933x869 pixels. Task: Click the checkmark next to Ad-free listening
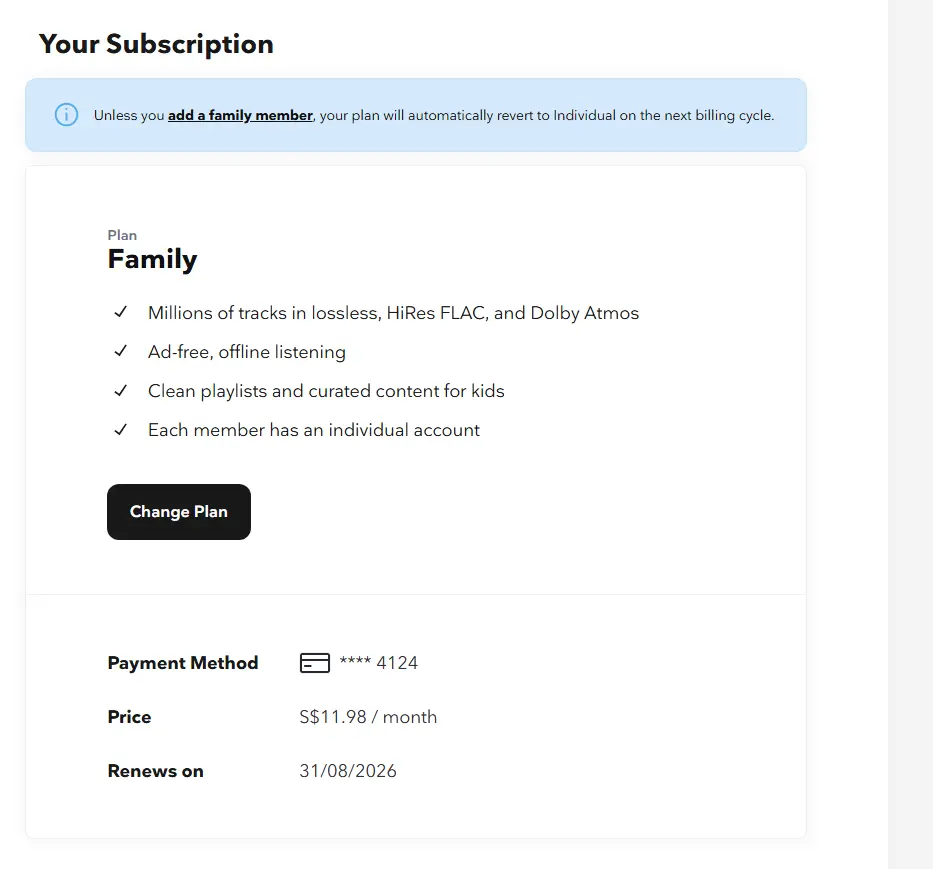tap(121, 351)
